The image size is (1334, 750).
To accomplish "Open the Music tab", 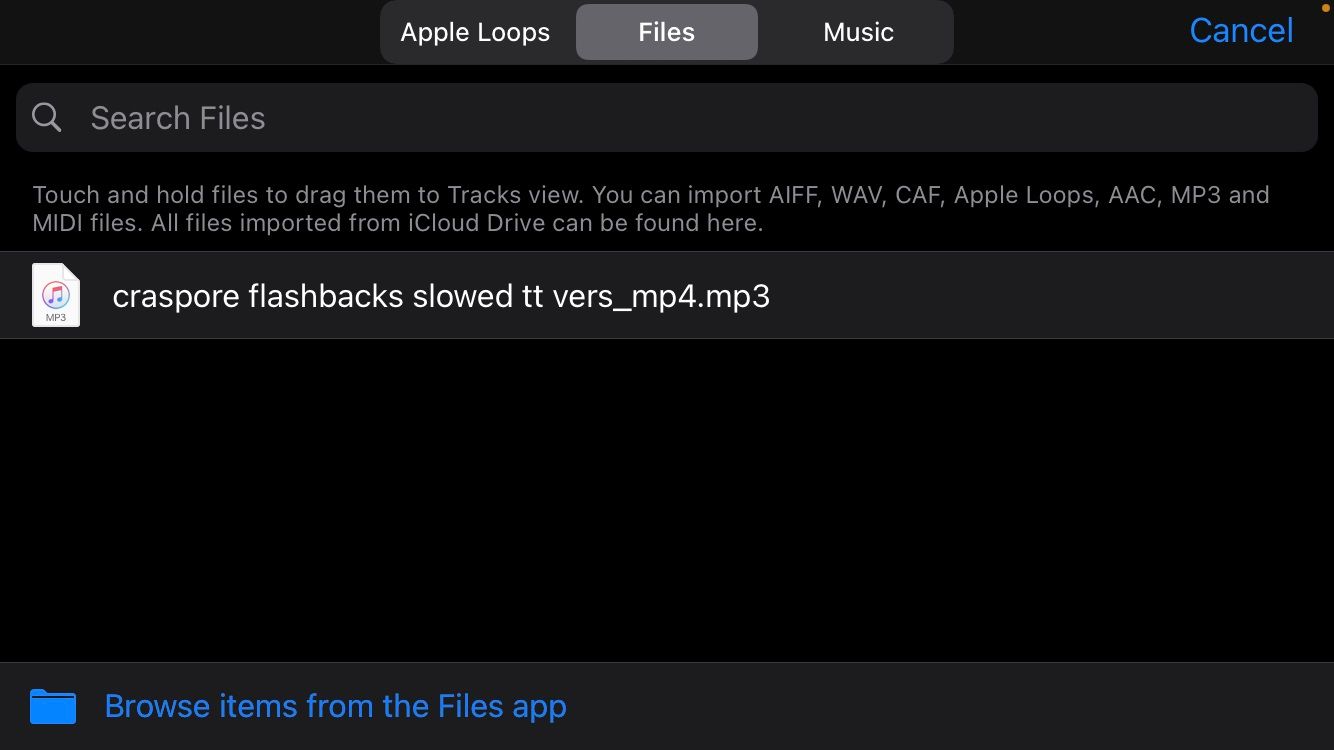I will pos(858,32).
